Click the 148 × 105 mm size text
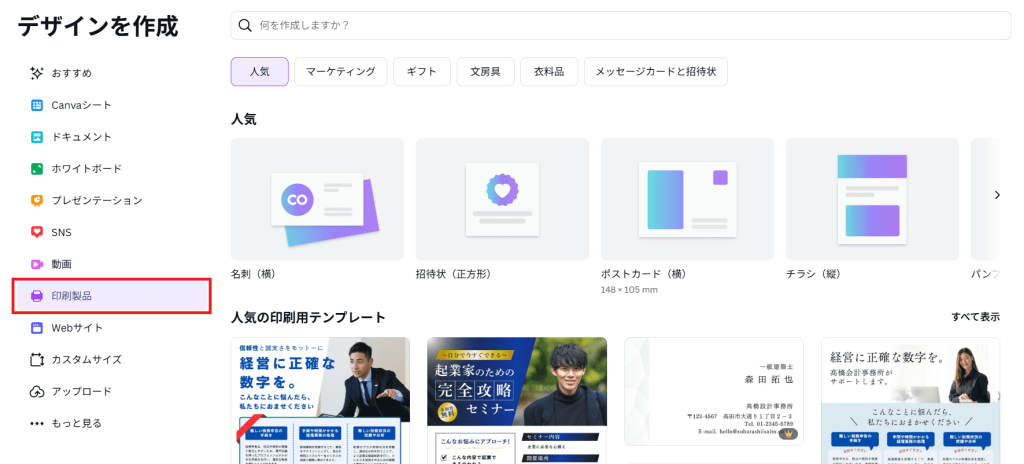The height and width of the screenshot is (464, 1024). 629,290
